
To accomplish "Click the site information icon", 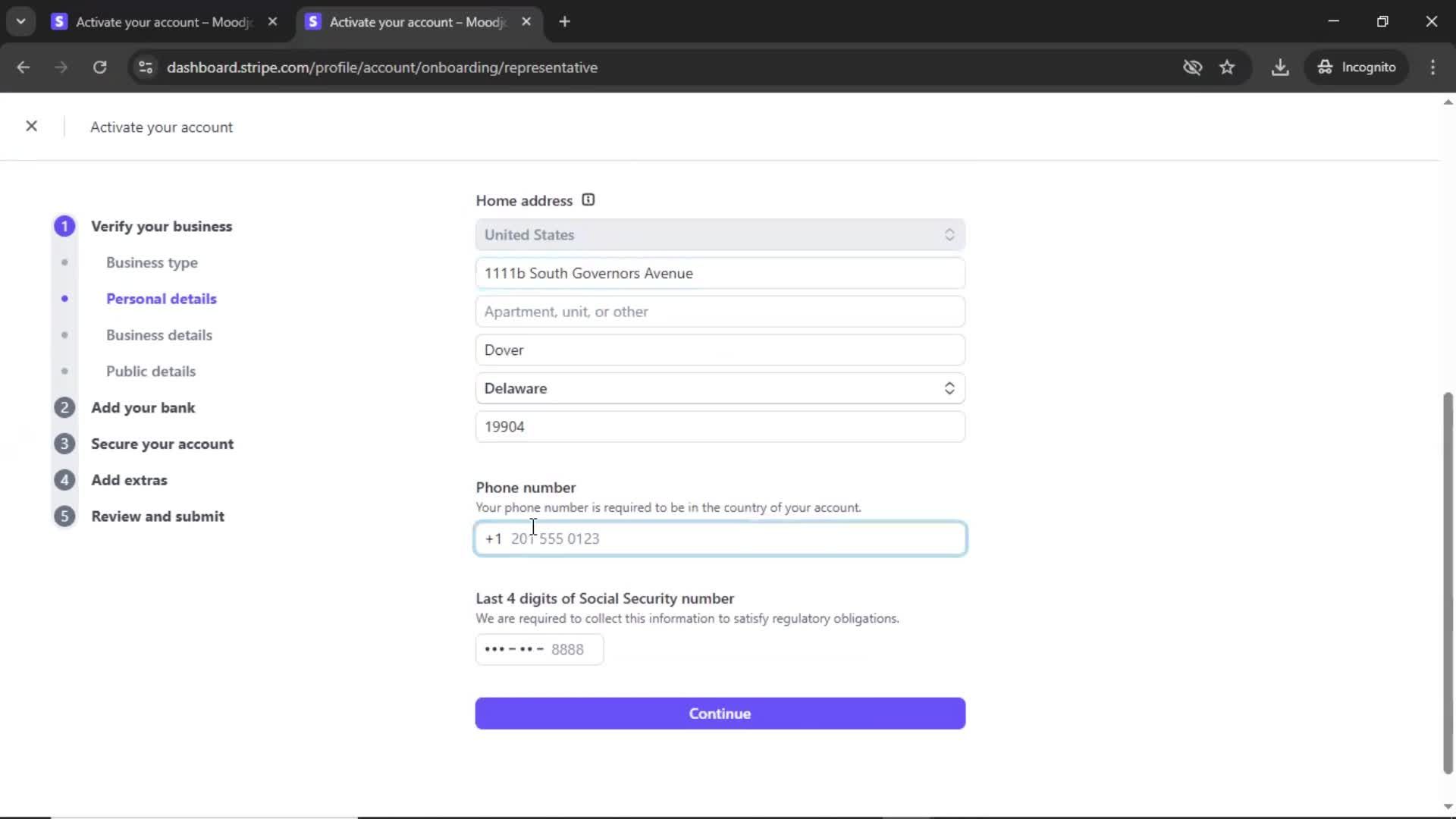I will tap(146, 67).
